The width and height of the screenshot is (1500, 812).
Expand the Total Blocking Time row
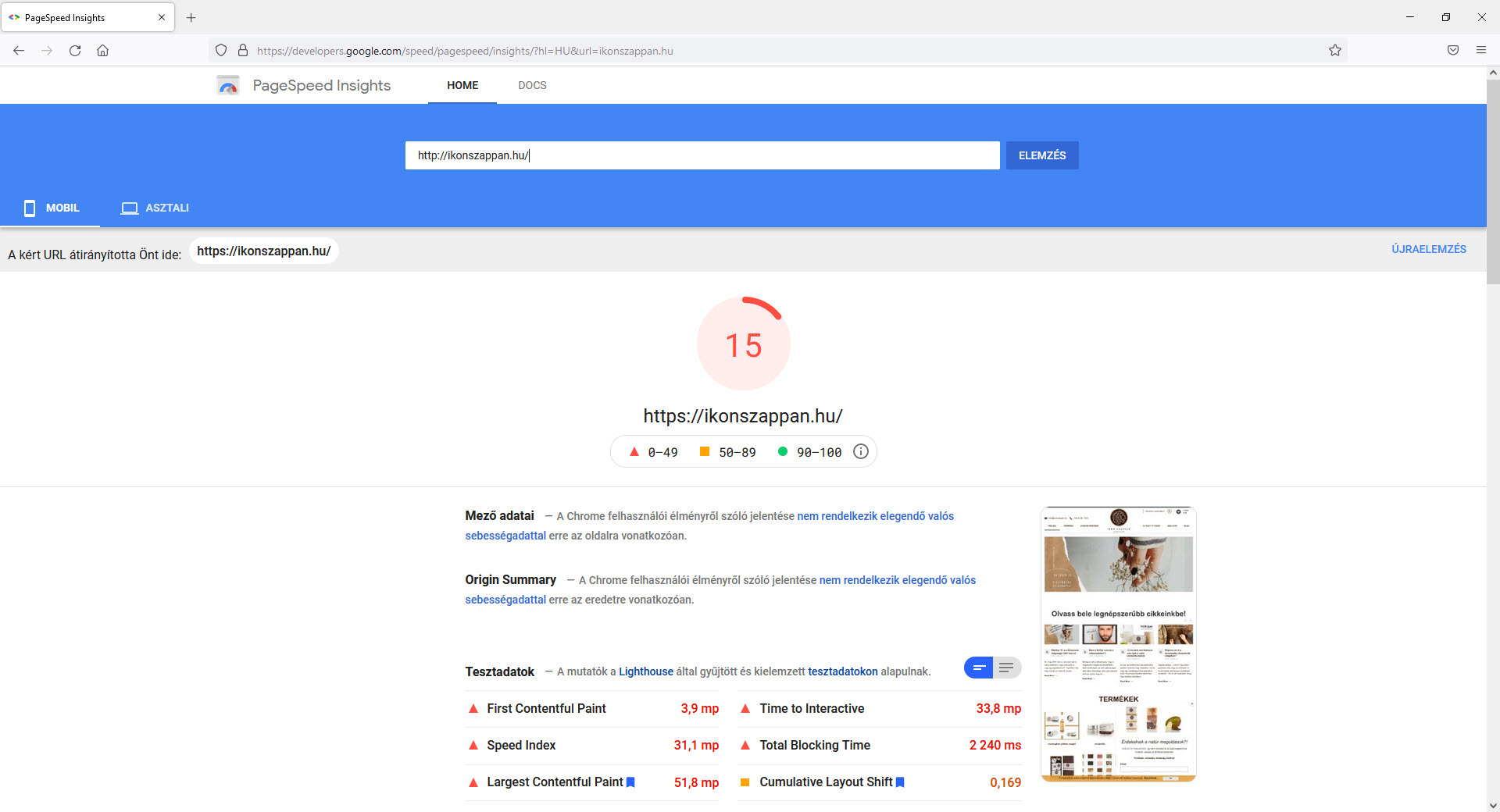(814, 746)
